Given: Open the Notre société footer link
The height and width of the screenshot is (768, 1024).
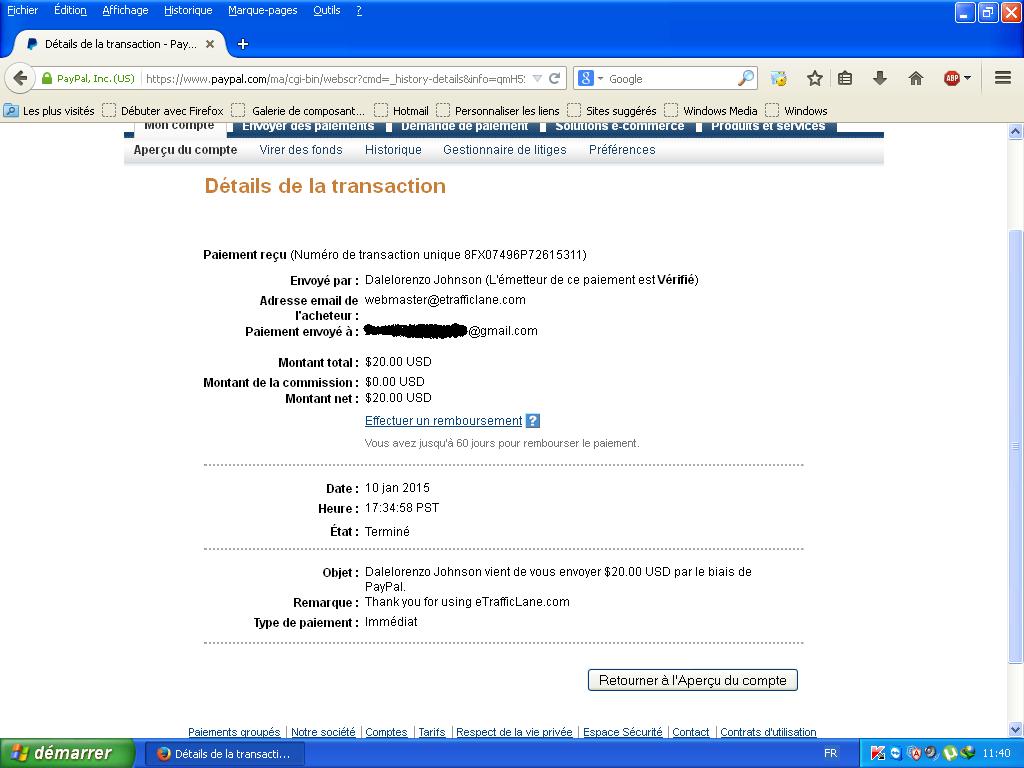Looking at the screenshot, I should click(x=323, y=732).
